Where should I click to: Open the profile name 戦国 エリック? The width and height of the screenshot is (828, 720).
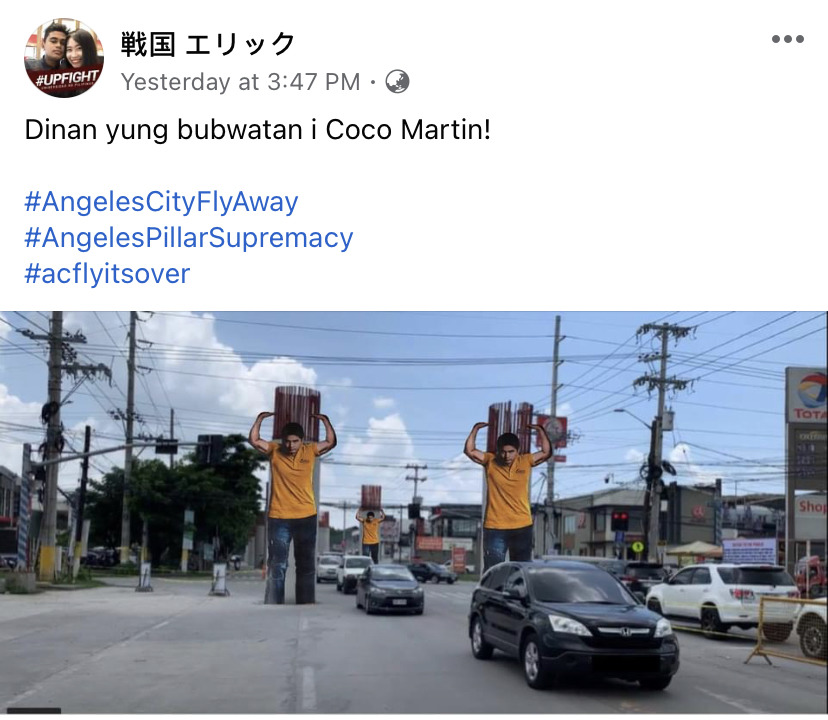click(x=208, y=44)
